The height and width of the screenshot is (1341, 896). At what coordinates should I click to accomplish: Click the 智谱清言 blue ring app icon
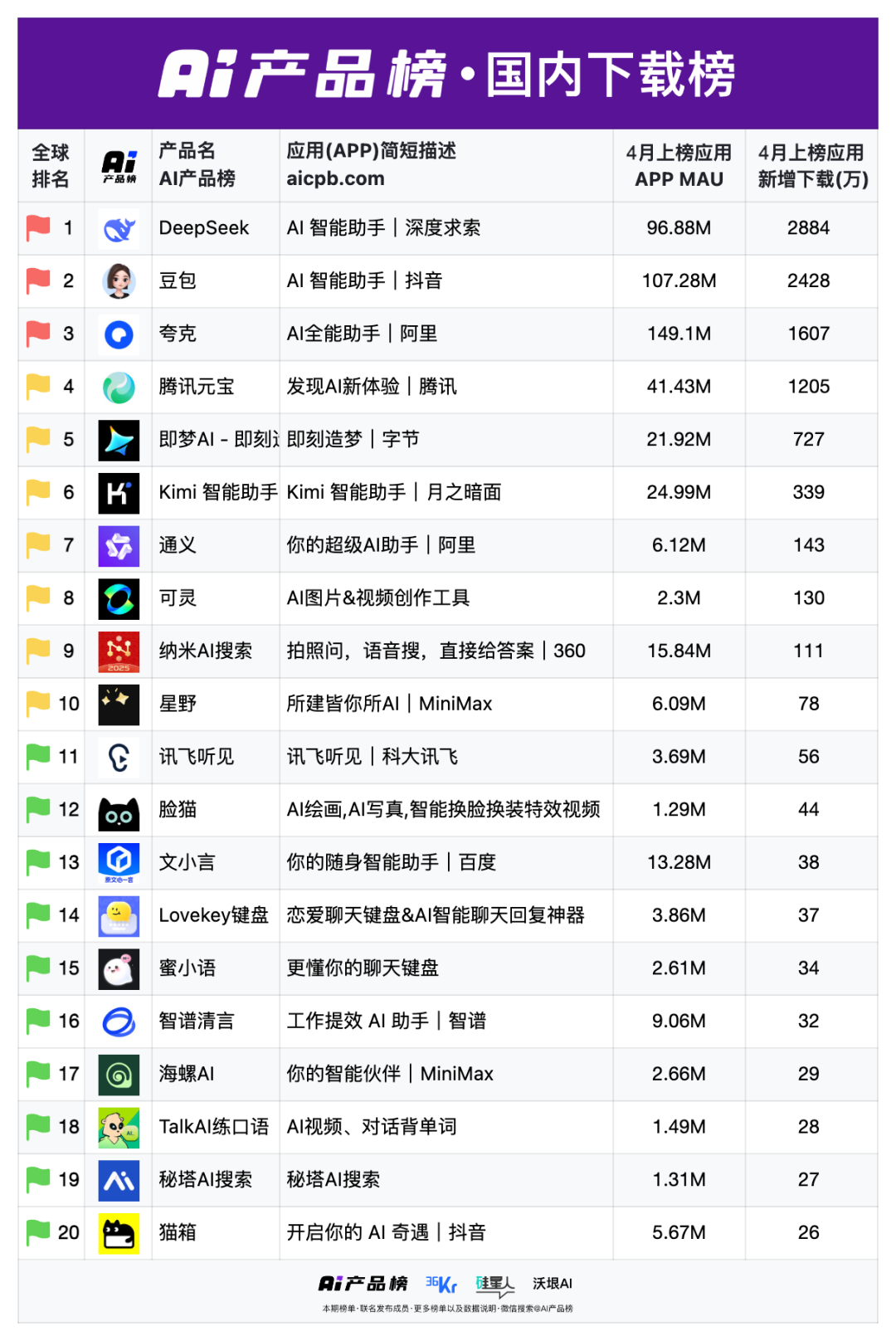pos(119,1022)
